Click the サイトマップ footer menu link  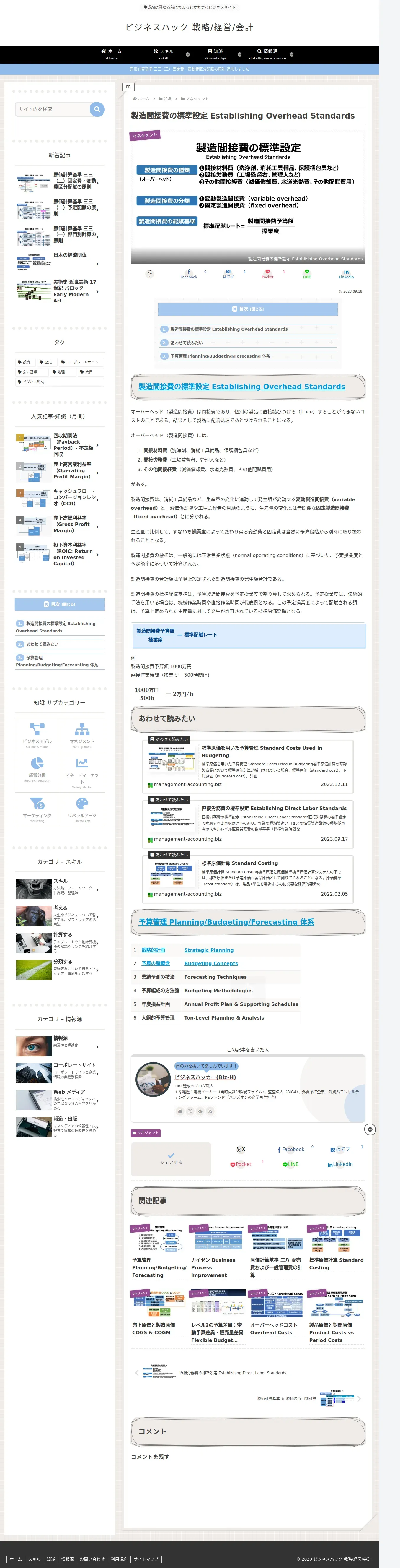pyautogui.click(x=146, y=1559)
